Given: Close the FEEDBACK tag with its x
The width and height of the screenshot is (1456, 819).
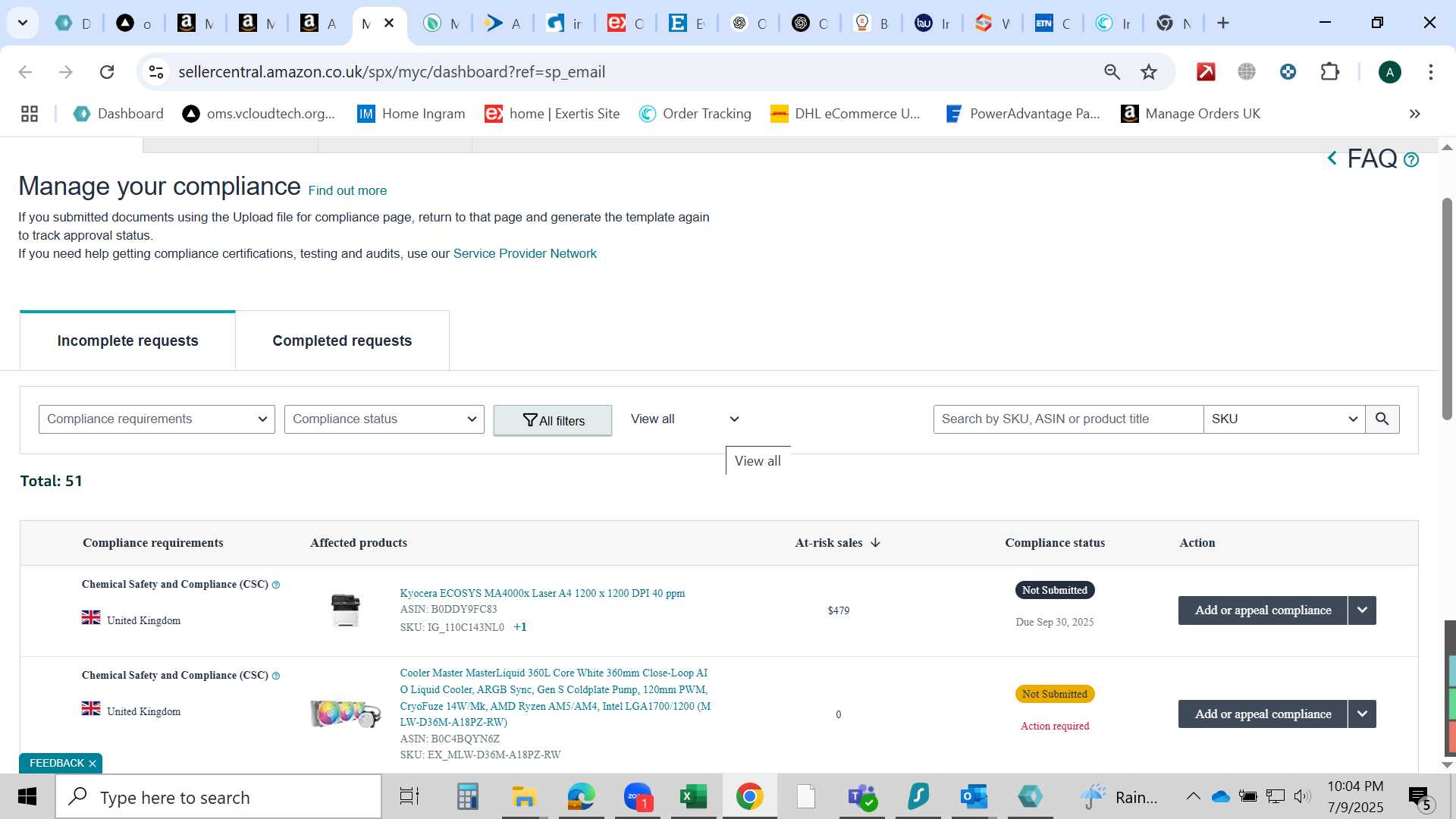Looking at the screenshot, I should (93, 764).
